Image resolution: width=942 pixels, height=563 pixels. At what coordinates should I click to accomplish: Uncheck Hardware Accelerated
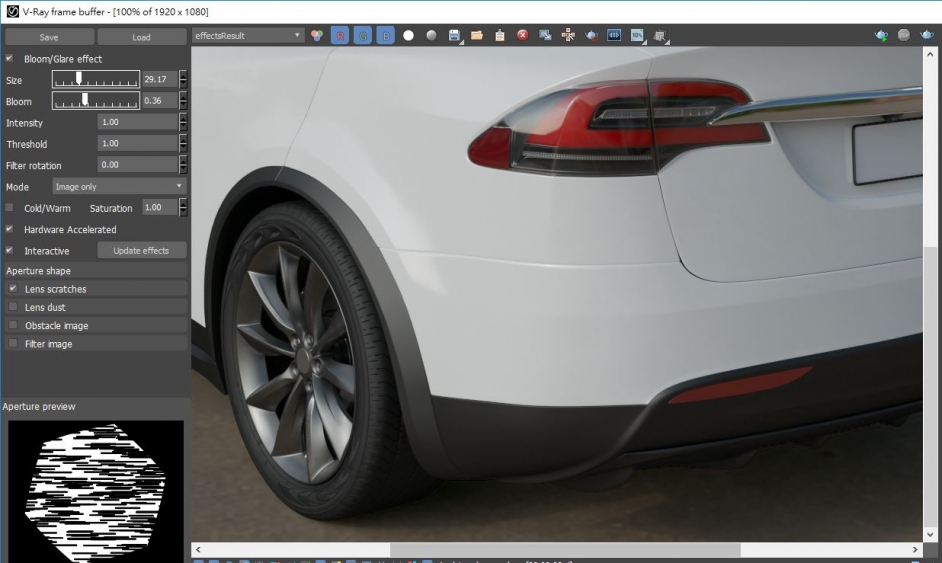click(10, 229)
